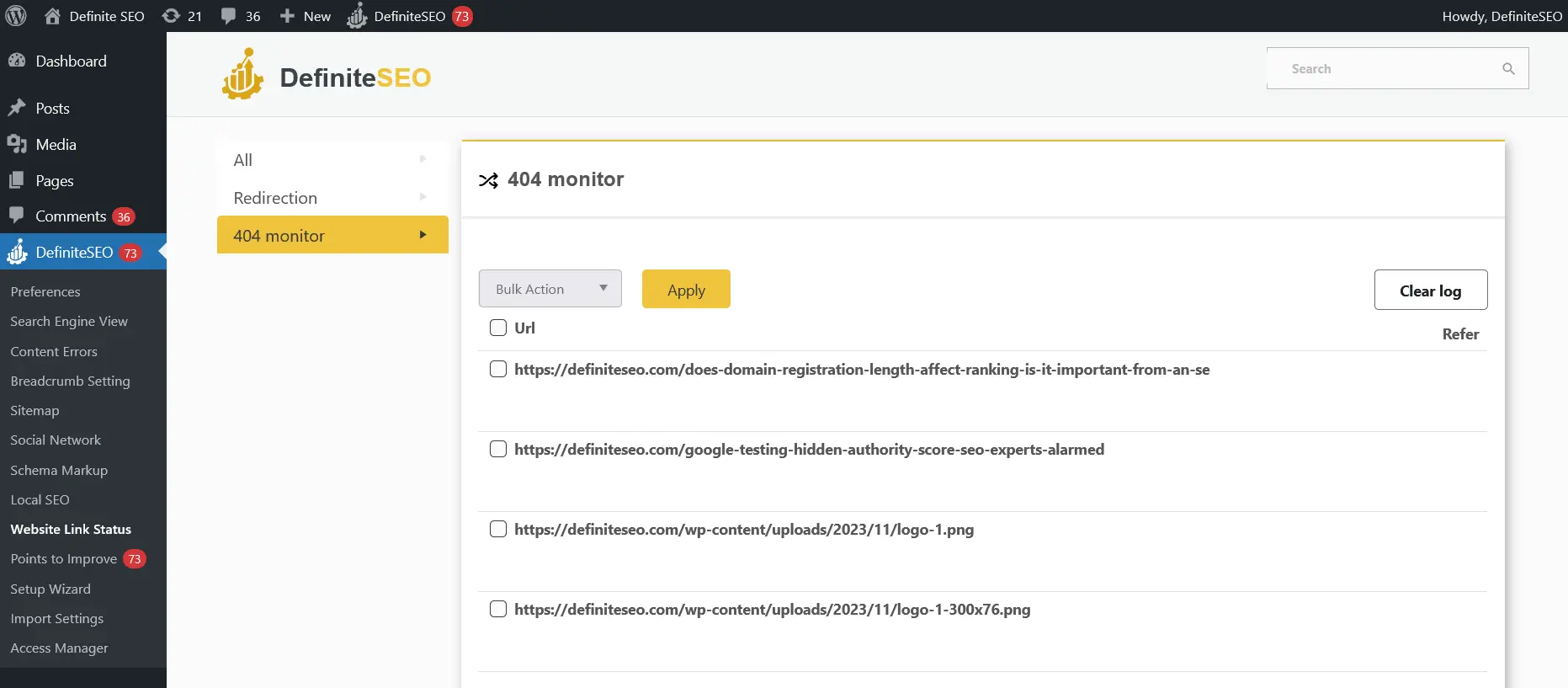Click the plus New icon in admin bar

pyautogui.click(x=287, y=16)
